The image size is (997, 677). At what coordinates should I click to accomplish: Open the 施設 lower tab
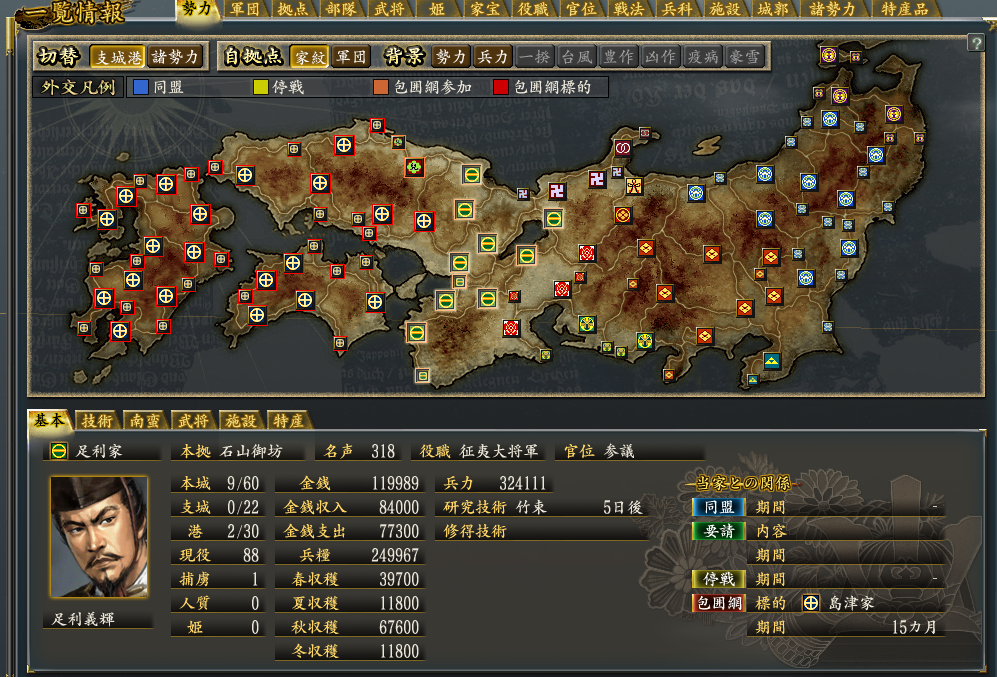click(242, 420)
